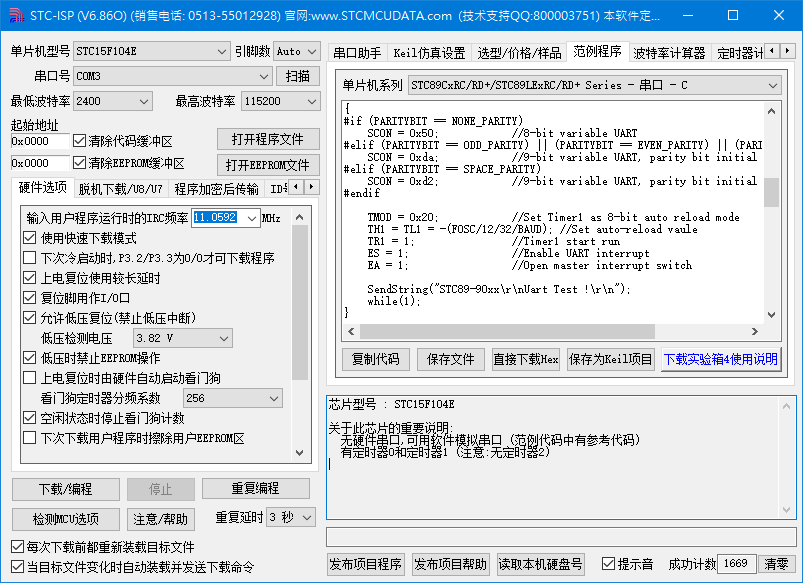The image size is (803, 583).
Task: Open the 低压检测电压 3.82 V dropdown
Action: tap(182, 338)
